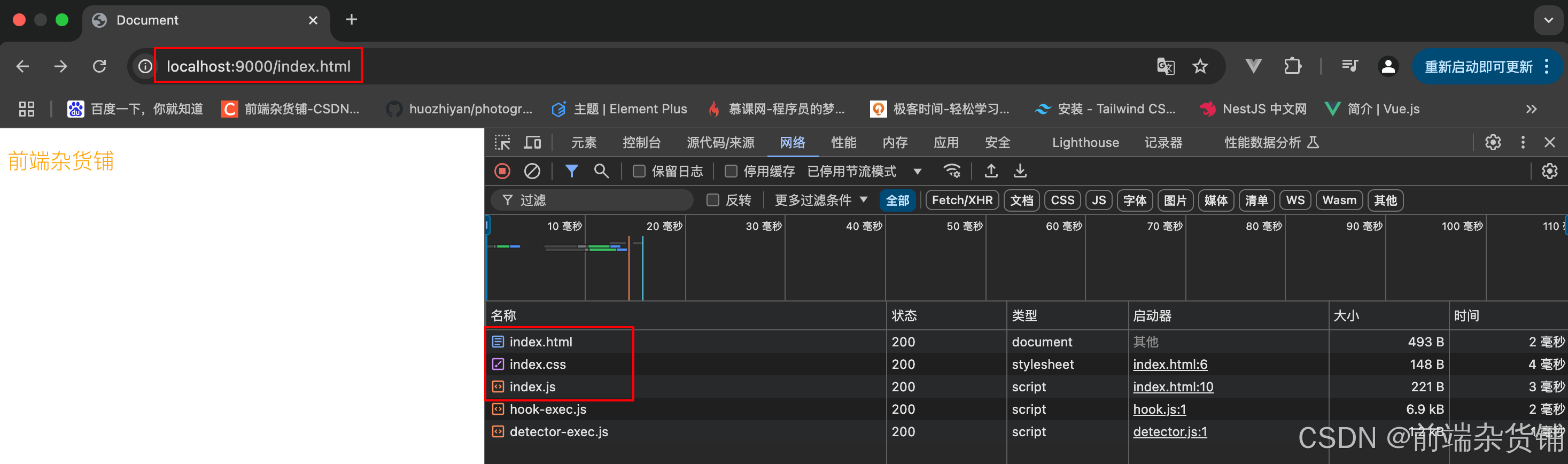Open the 性能 tab
Image resolution: width=1568 pixels, height=464 pixels.
click(844, 143)
